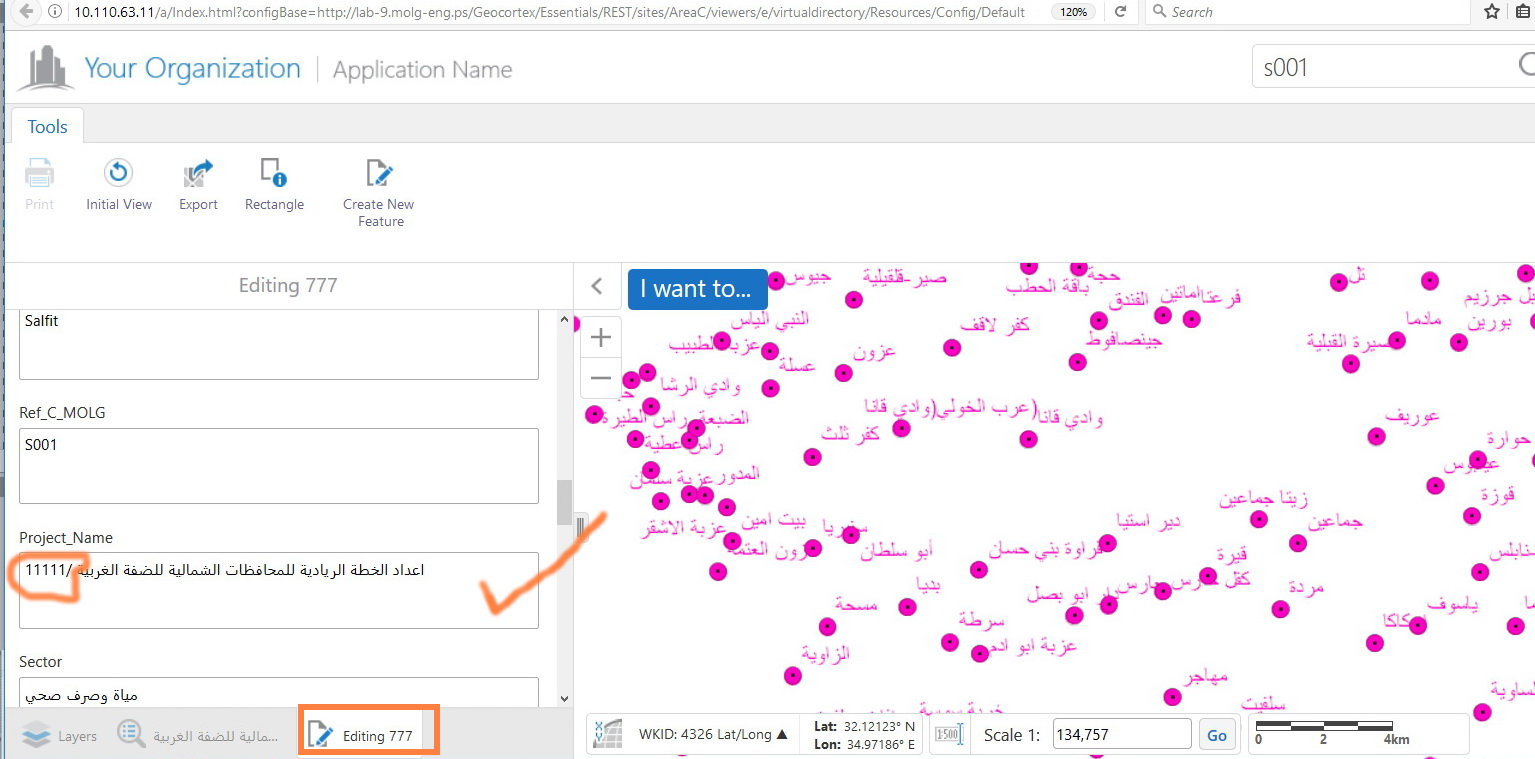
Task: Click the Project_Name field label
Action: 66,538
